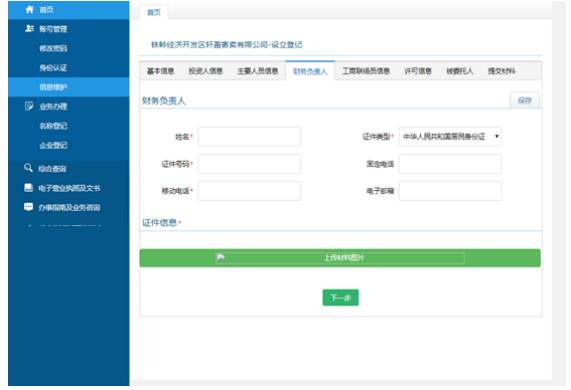This screenshot has width=571, height=390.
Task: Click the company name 设立登记 title
Action: [227, 45]
